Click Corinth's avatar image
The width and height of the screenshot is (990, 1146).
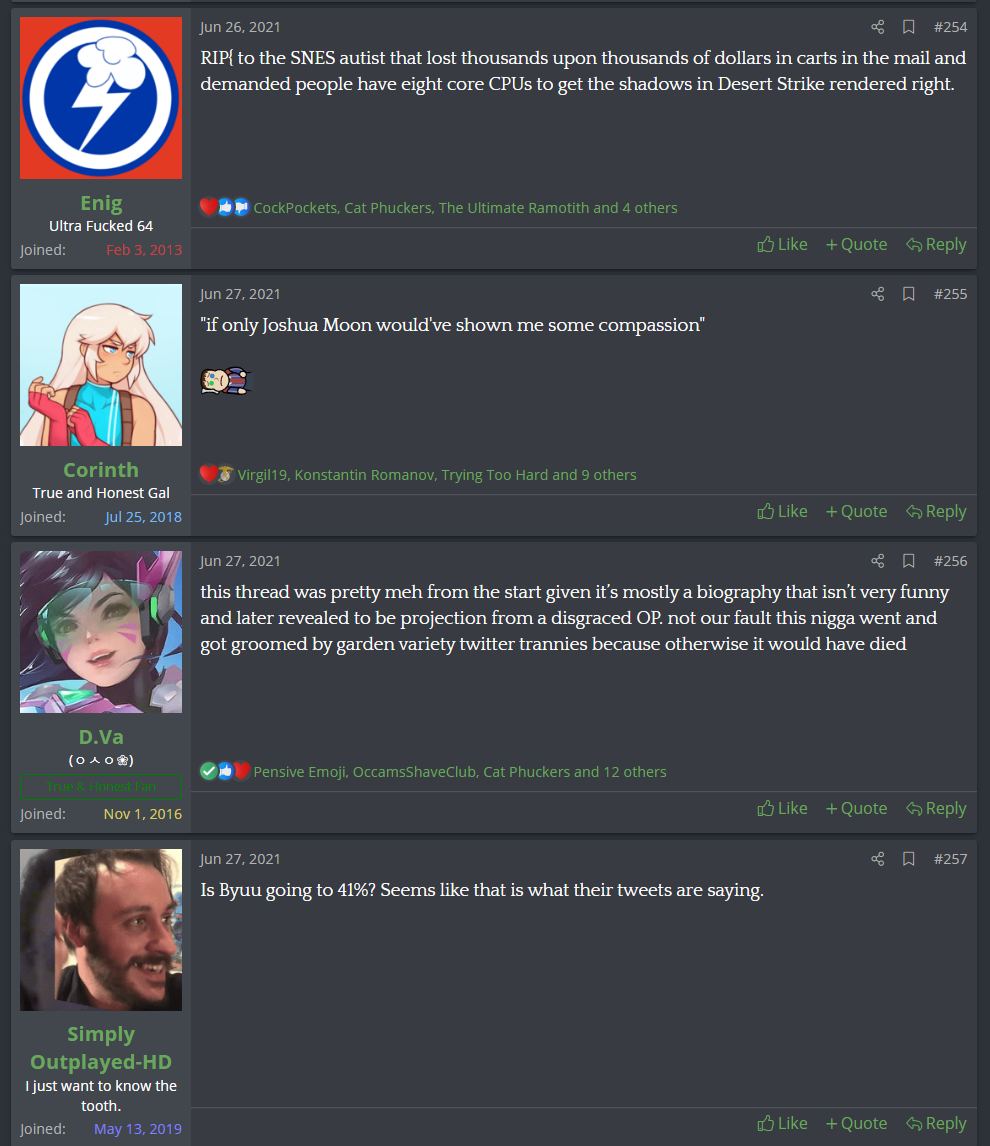(101, 365)
